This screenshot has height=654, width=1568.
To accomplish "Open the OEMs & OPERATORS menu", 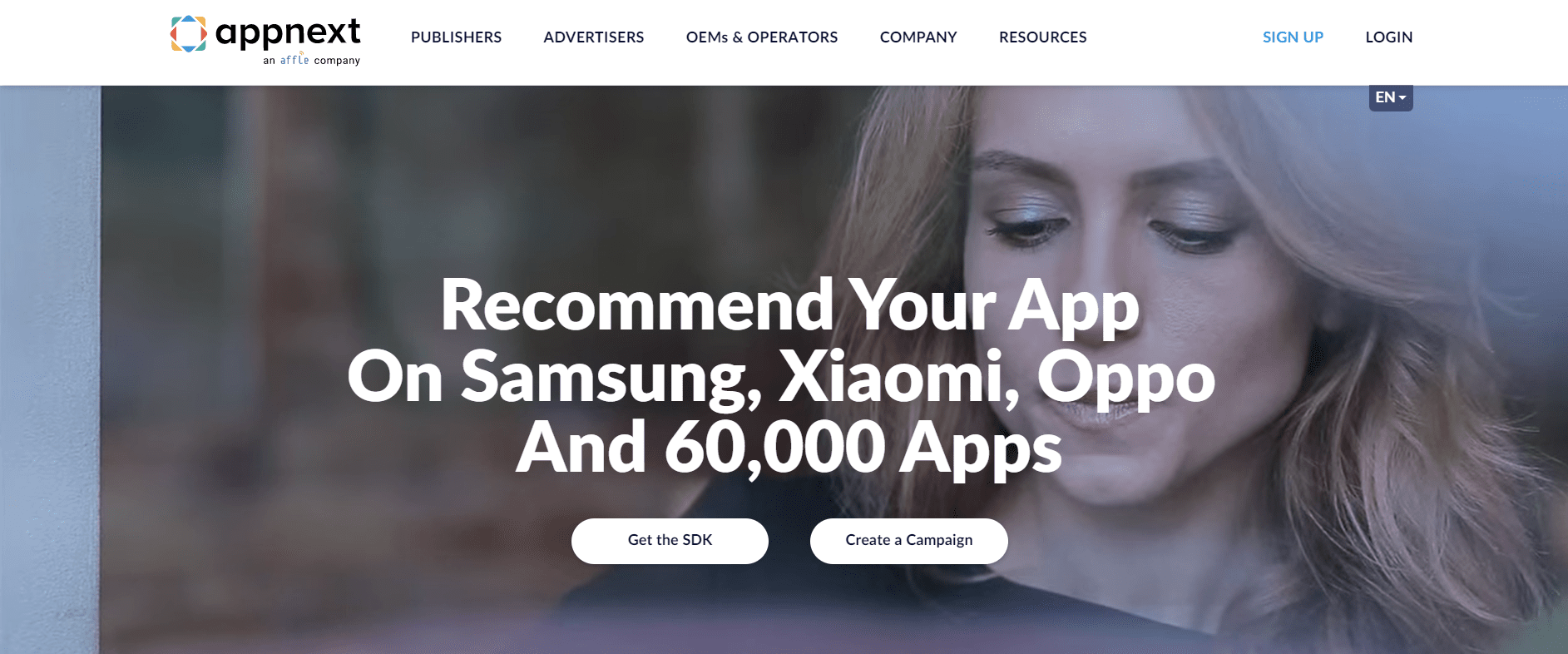I will coord(762,37).
